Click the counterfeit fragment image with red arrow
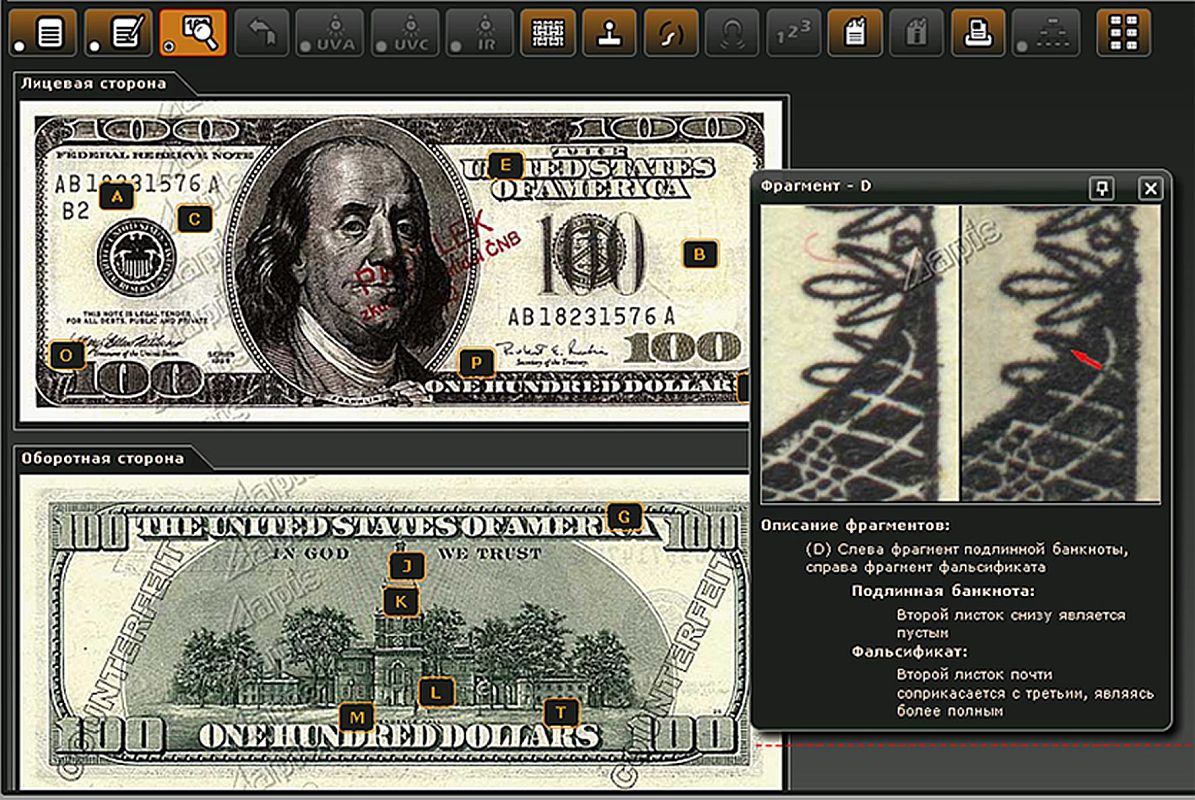This screenshot has height=800, width=1195. [x=1060, y=353]
